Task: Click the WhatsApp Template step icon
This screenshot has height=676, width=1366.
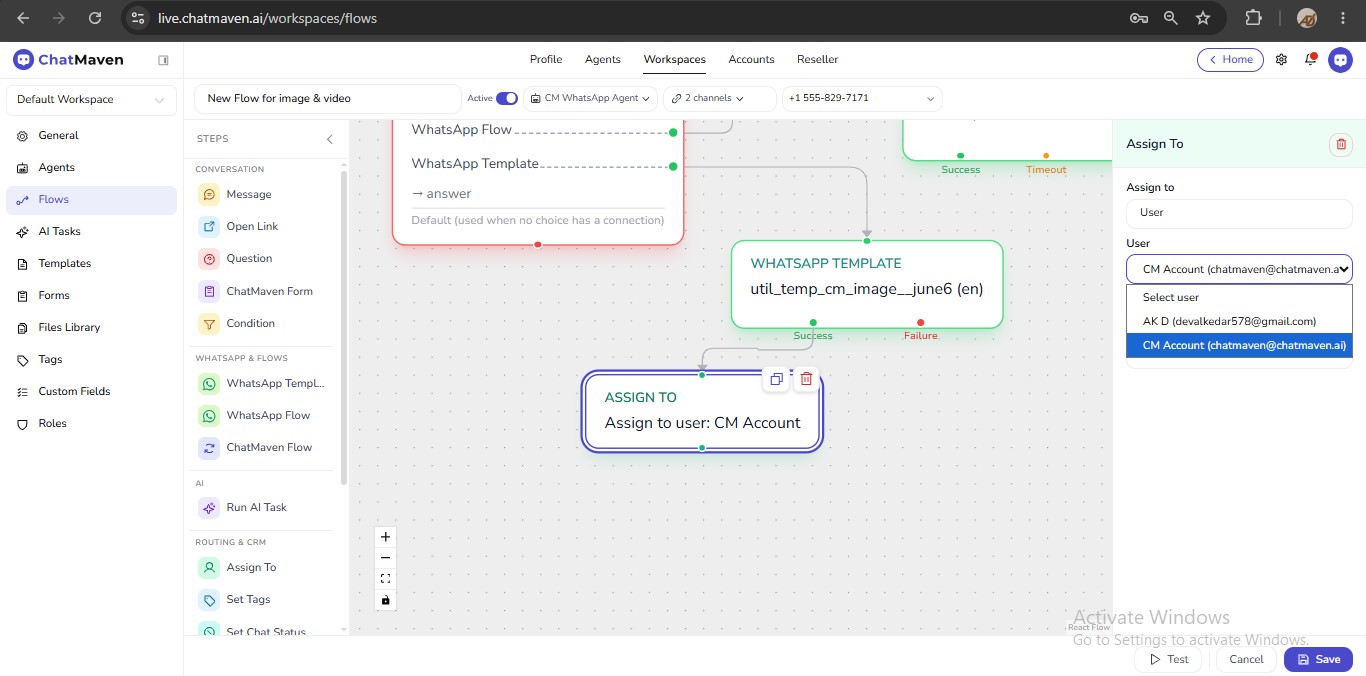Action: [x=209, y=384]
